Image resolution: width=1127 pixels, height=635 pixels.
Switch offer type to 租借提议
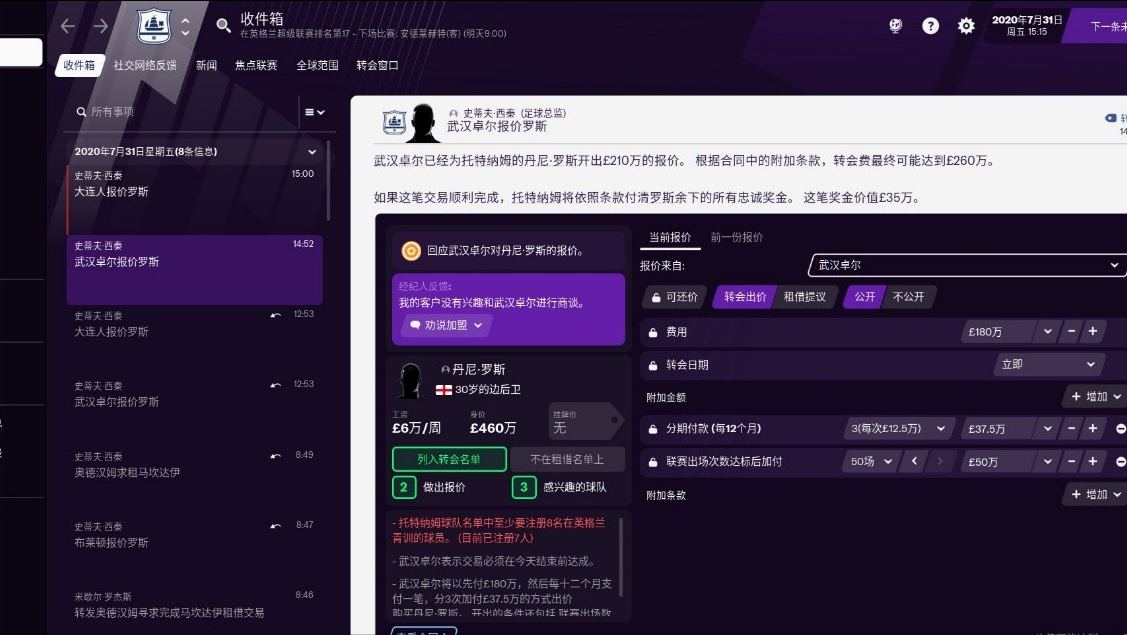[x=804, y=297]
